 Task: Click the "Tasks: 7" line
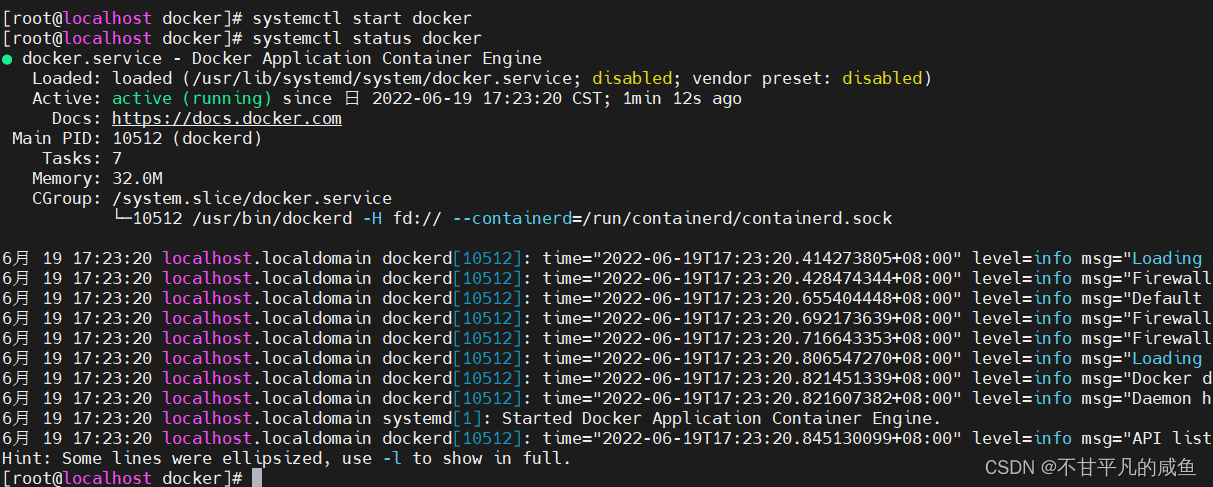tap(82, 158)
